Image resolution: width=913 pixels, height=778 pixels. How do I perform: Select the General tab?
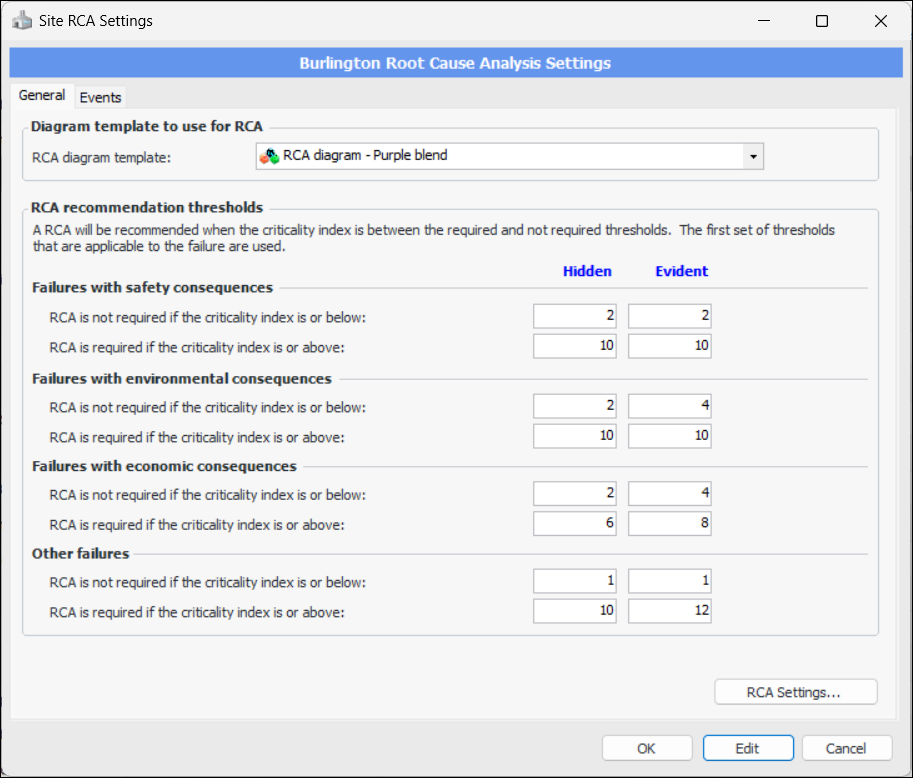42,96
